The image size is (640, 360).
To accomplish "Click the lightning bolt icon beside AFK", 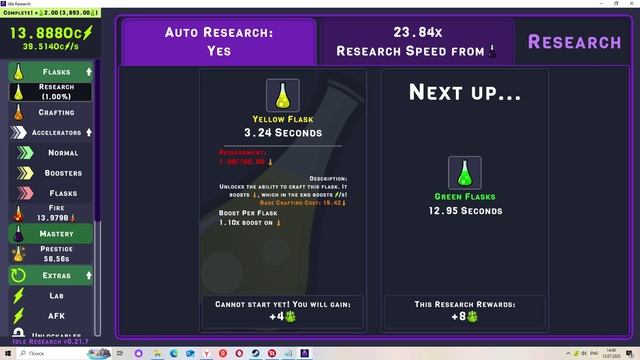I will point(18,316).
